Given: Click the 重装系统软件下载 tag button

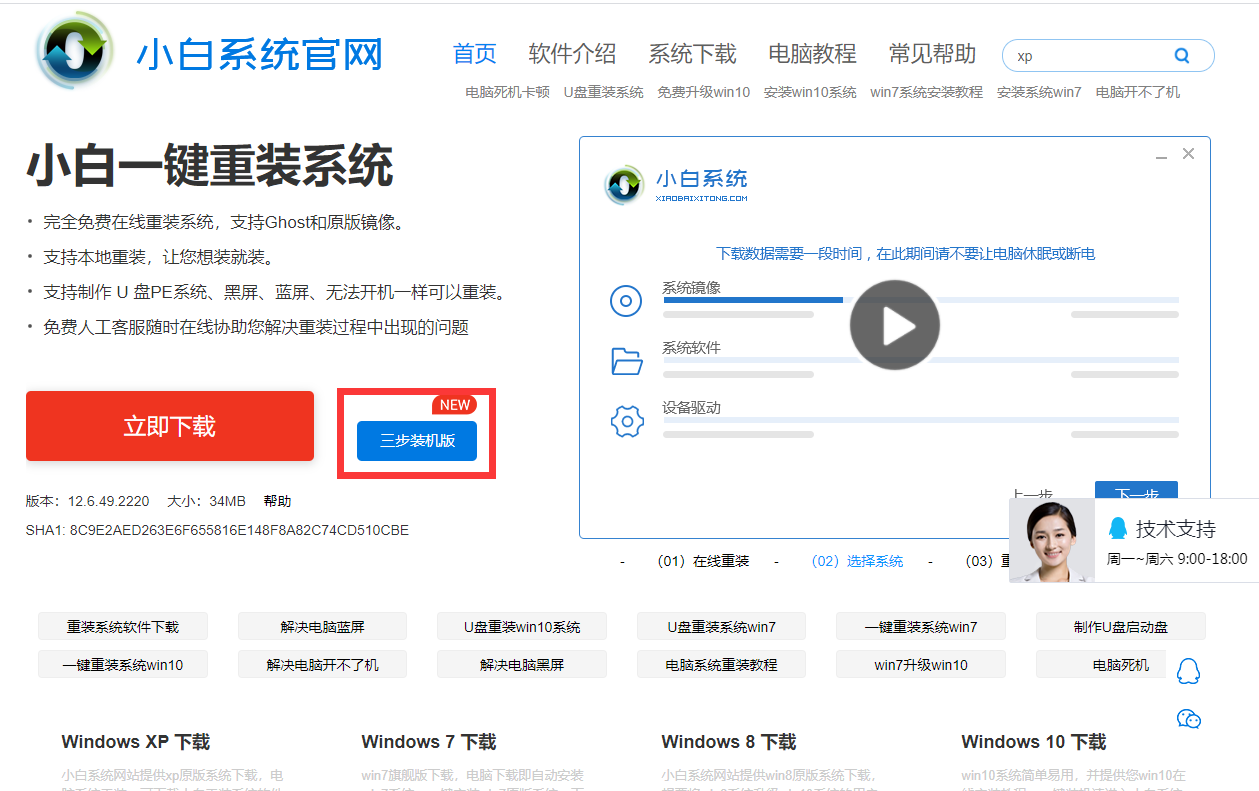Looking at the screenshot, I should (x=123, y=627).
